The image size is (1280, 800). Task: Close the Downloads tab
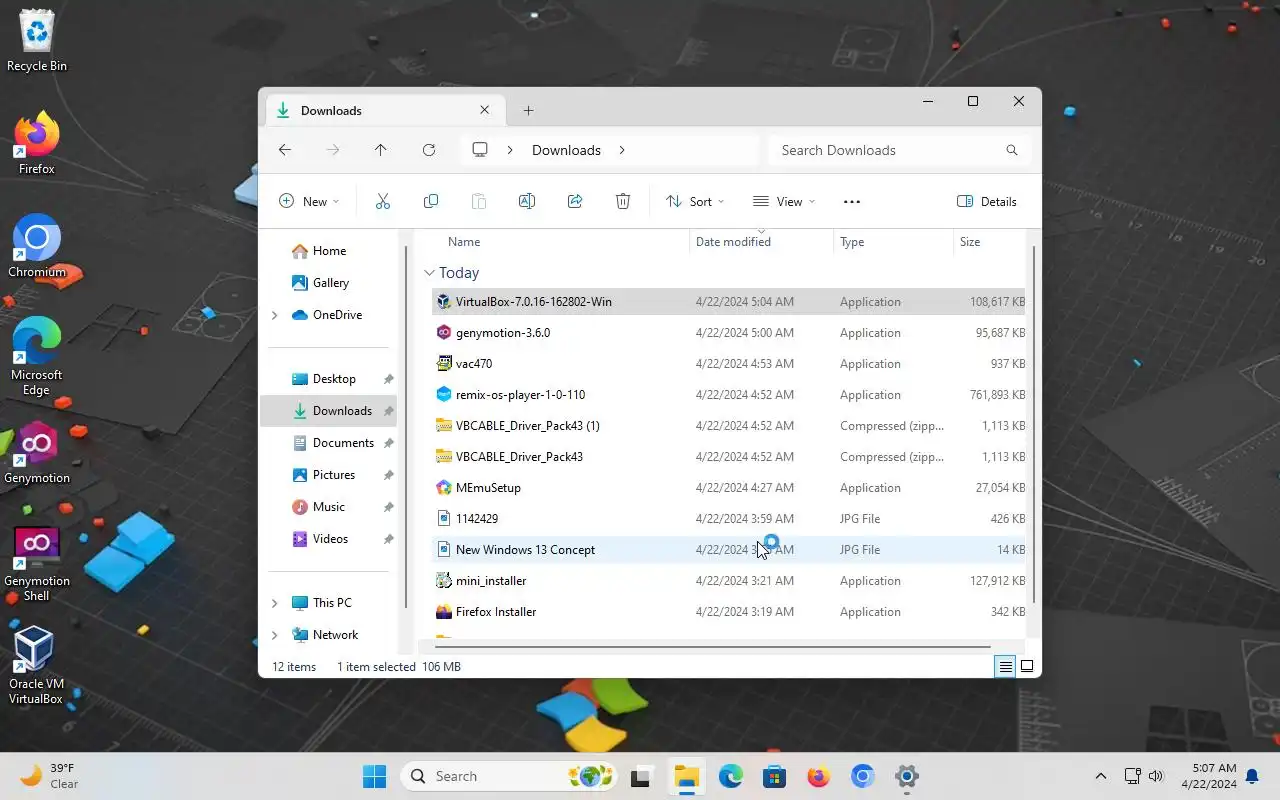pyautogui.click(x=485, y=110)
